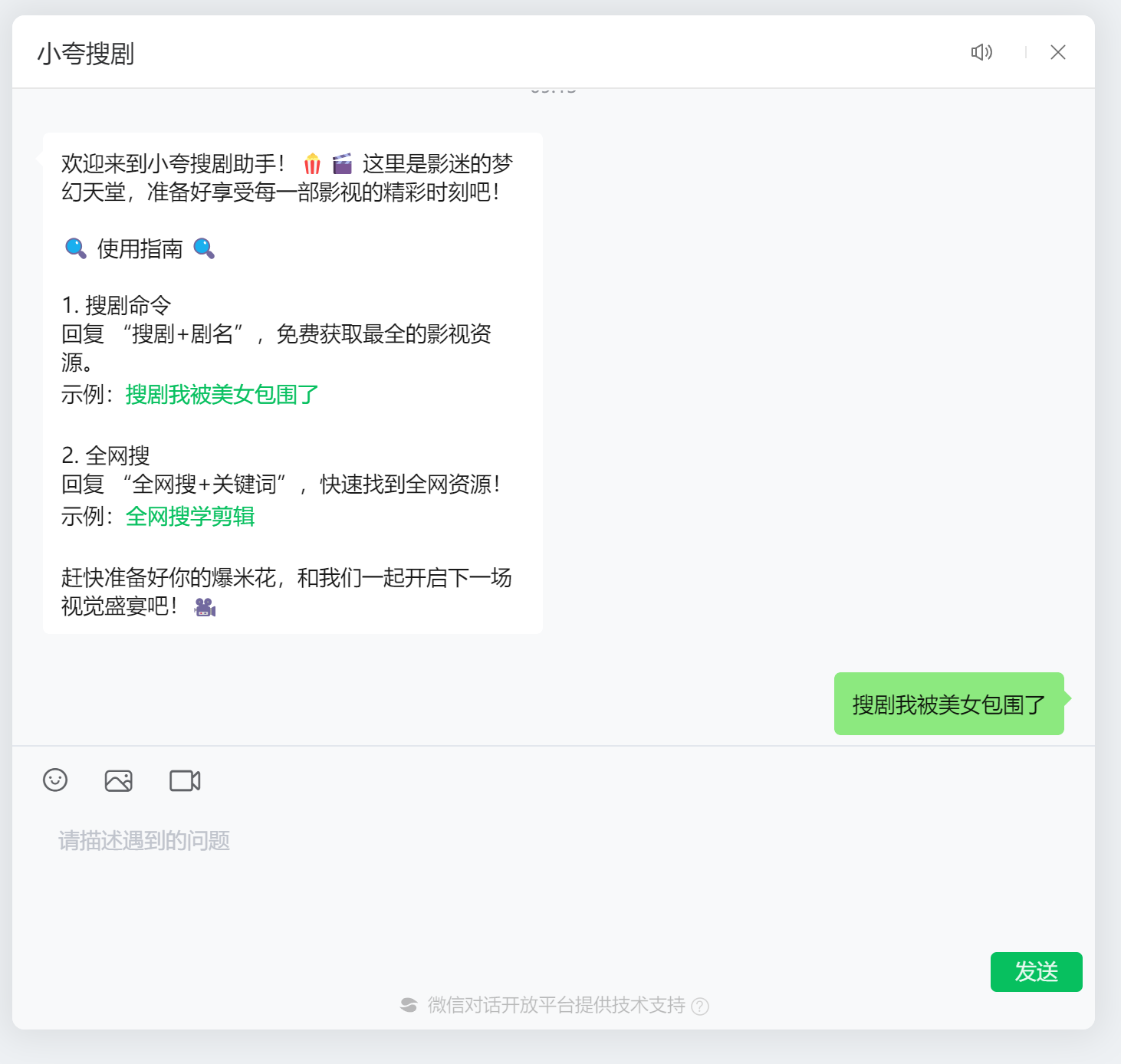
Task: Click the heading text 1. 搜剧命令
Action: 117,305
